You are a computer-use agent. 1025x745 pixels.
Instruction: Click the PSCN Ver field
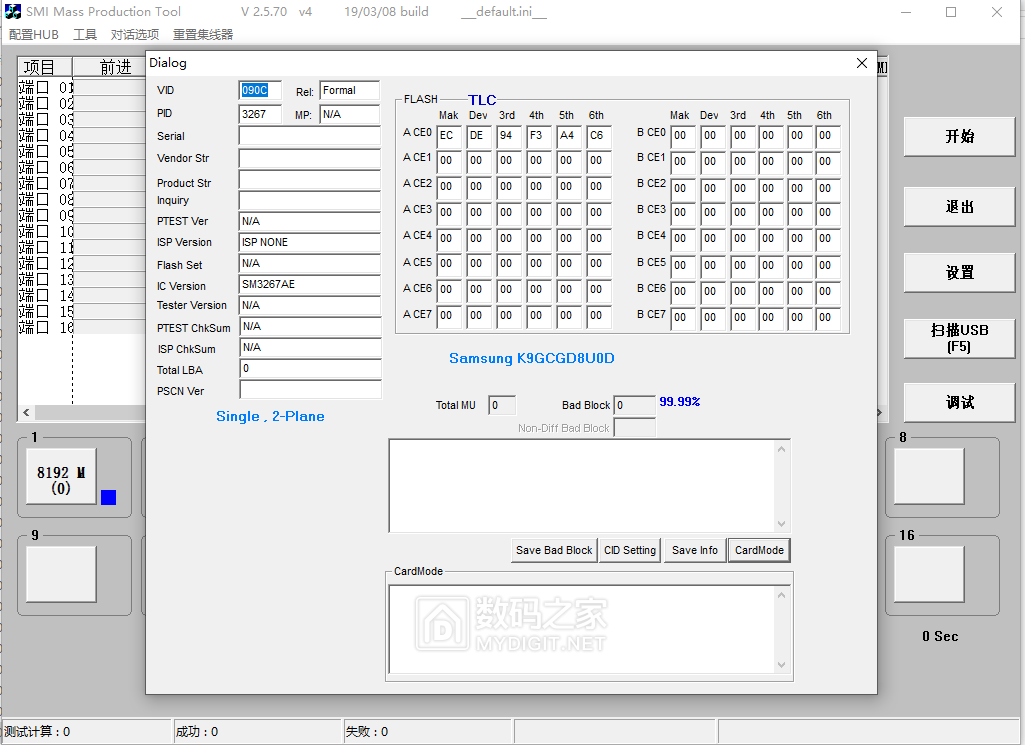310,389
